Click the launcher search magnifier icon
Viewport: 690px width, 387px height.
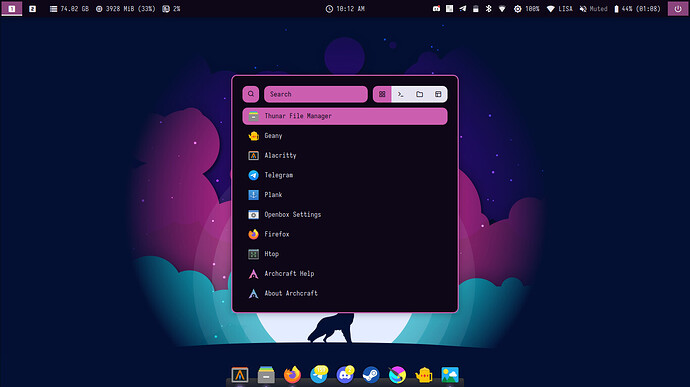point(251,94)
